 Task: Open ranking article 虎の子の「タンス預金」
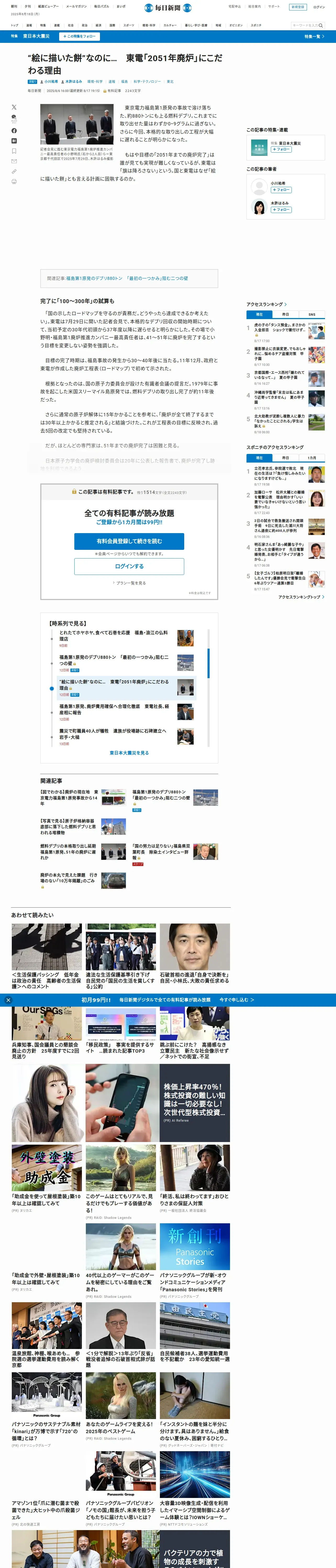coord(280,327)
